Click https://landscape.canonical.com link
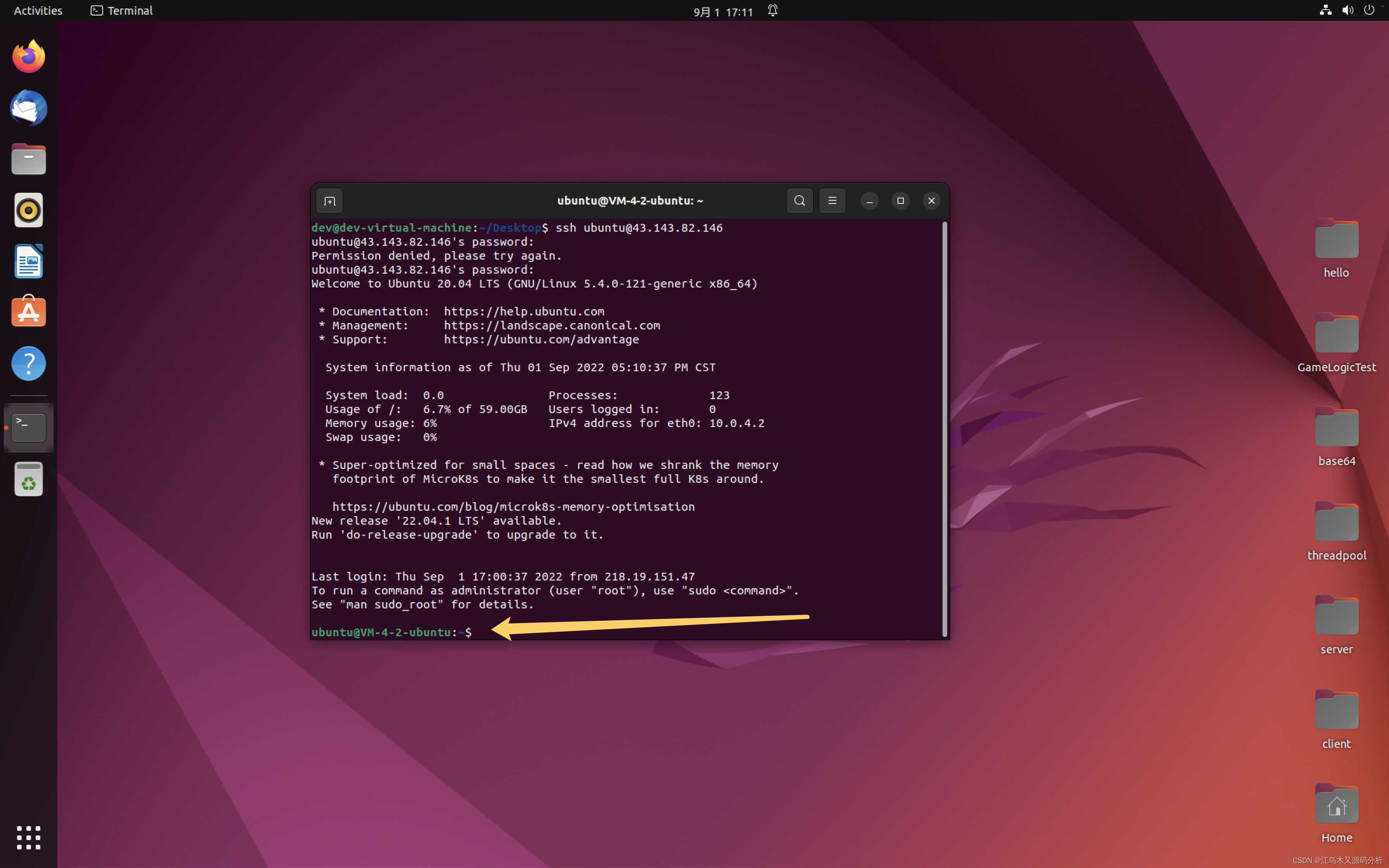This screenshot has width=1389, height=868. tap(551, 325)
